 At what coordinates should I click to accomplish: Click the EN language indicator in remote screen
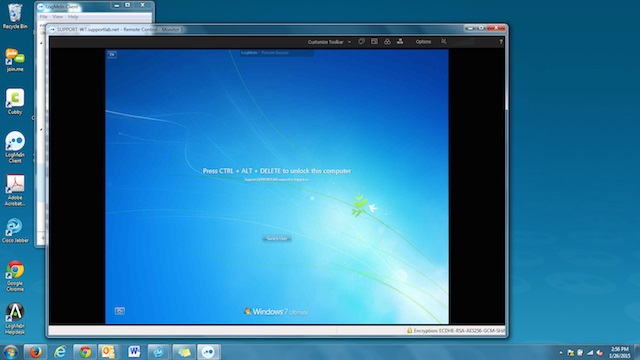[112, 54]
